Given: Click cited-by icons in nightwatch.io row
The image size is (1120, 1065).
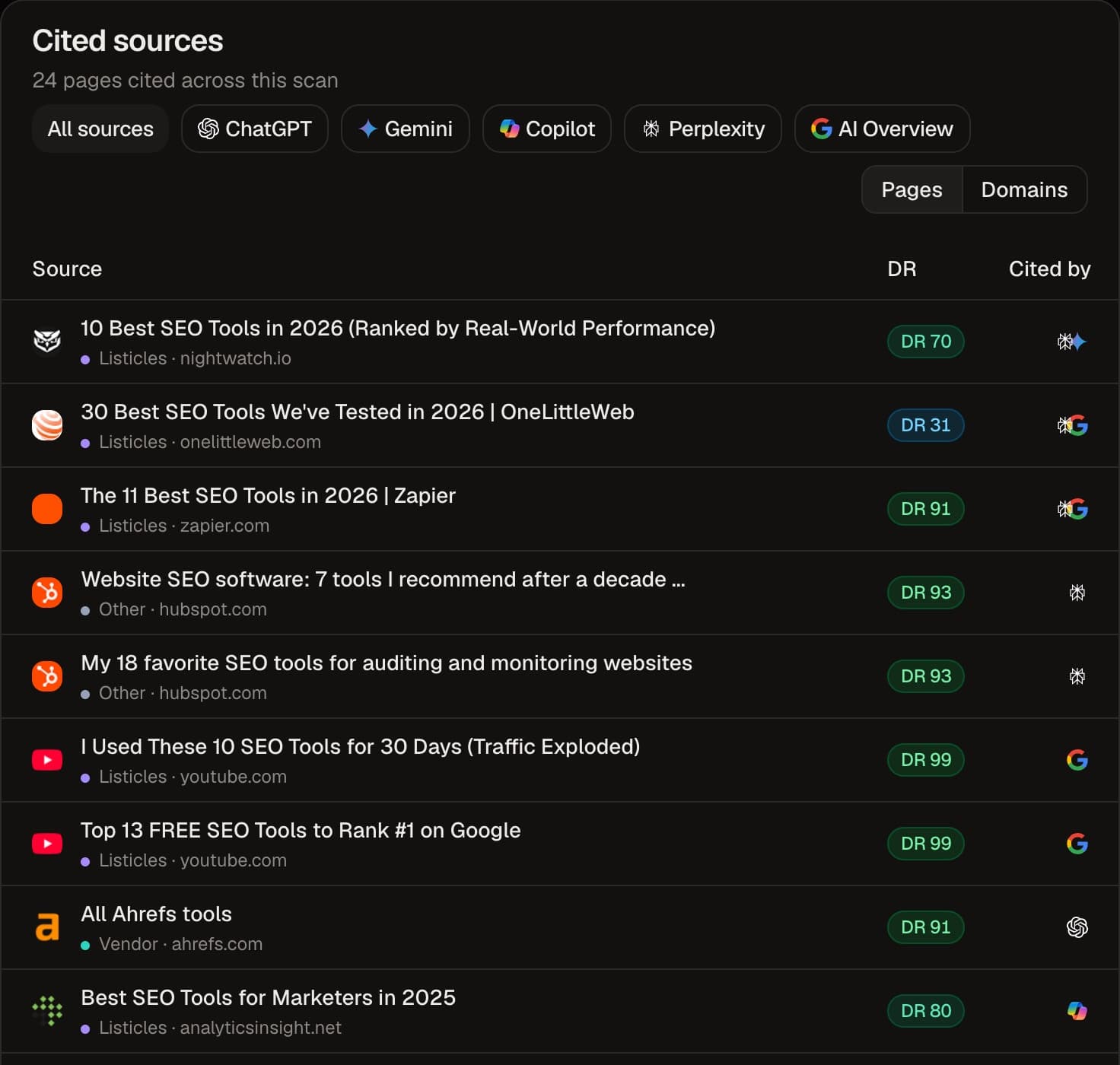Looking at the screenshot, I should click(x=1072, y=342).
